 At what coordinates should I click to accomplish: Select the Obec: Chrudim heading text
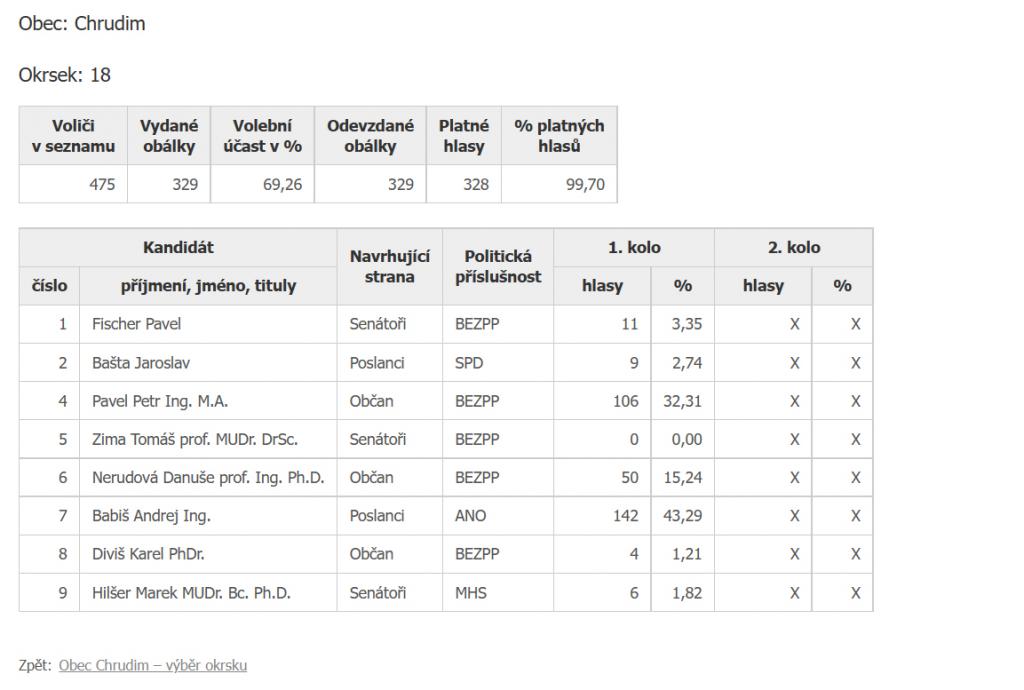point(82,24)
